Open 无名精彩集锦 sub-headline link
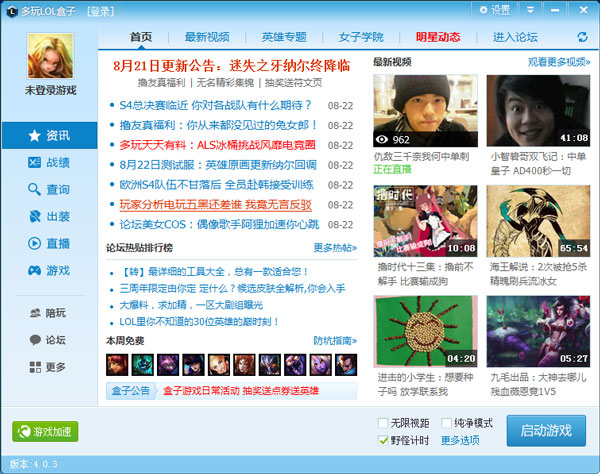The width and height of the screenshot is (600, 474). pos(225,83)
